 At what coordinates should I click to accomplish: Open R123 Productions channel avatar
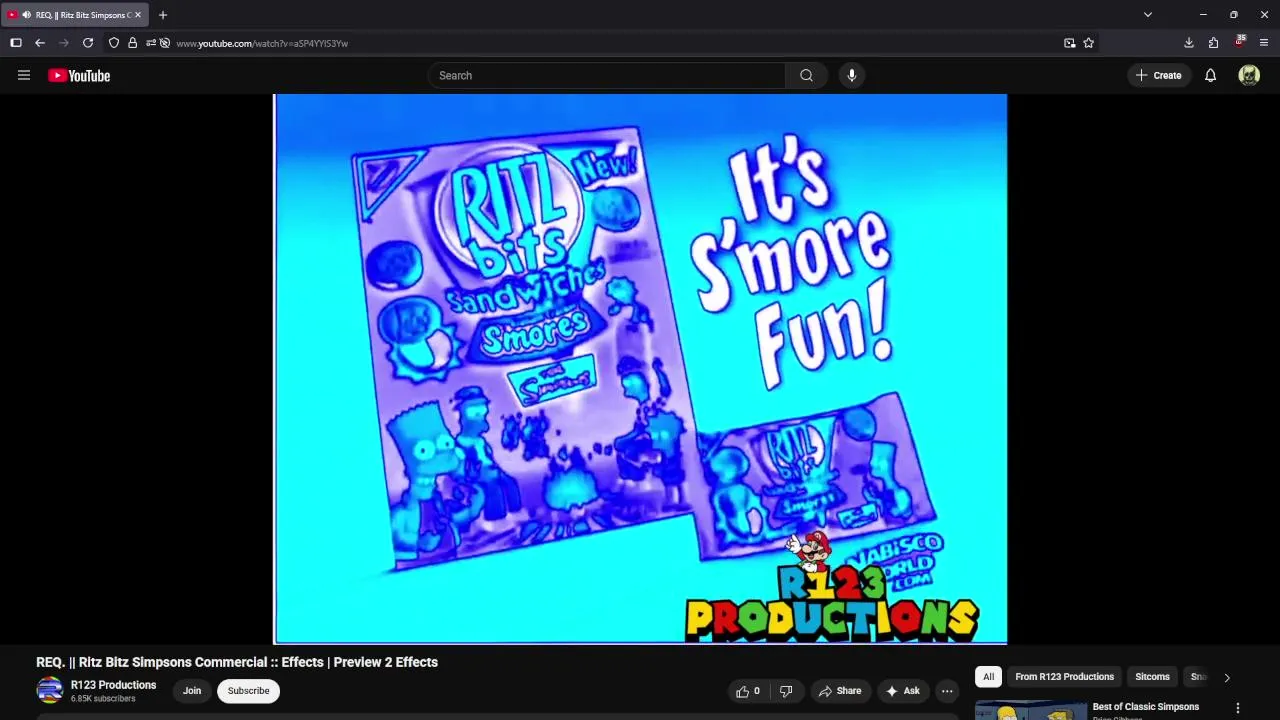[x=49, y=691]
